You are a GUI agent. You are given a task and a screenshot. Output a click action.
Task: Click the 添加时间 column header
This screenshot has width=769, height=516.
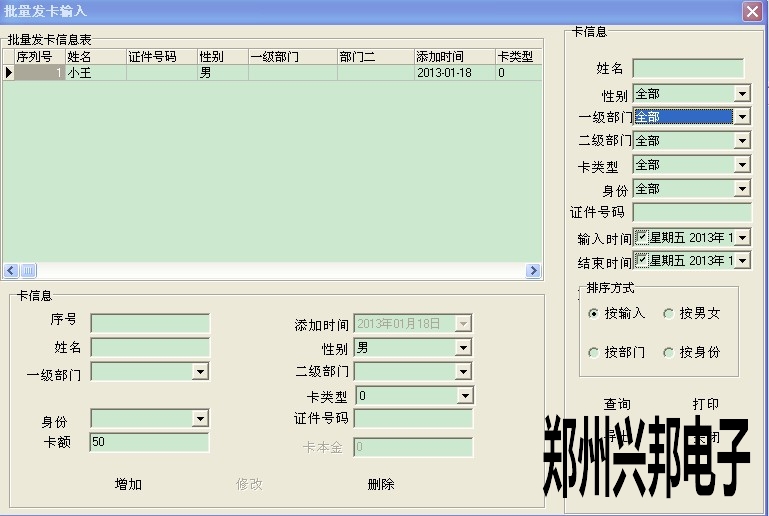tap(455, 57)
